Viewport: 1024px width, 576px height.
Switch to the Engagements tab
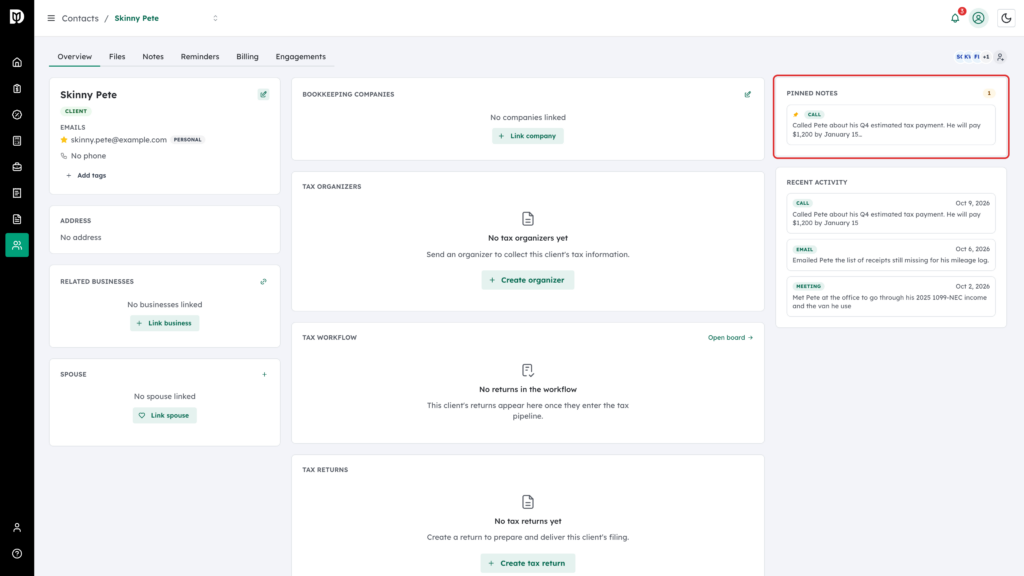[300, 57]
